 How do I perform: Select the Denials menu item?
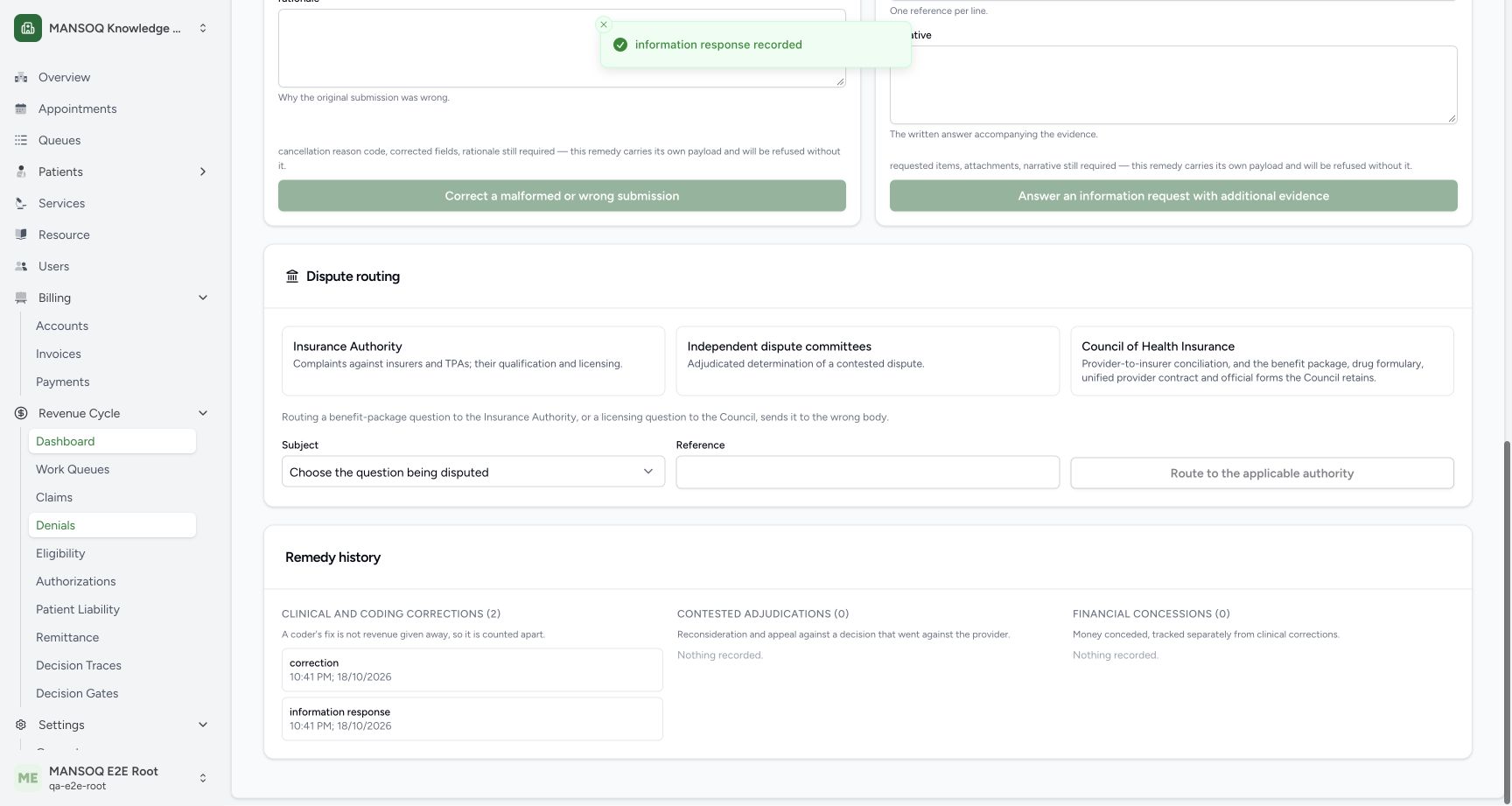tap(112, 525)
